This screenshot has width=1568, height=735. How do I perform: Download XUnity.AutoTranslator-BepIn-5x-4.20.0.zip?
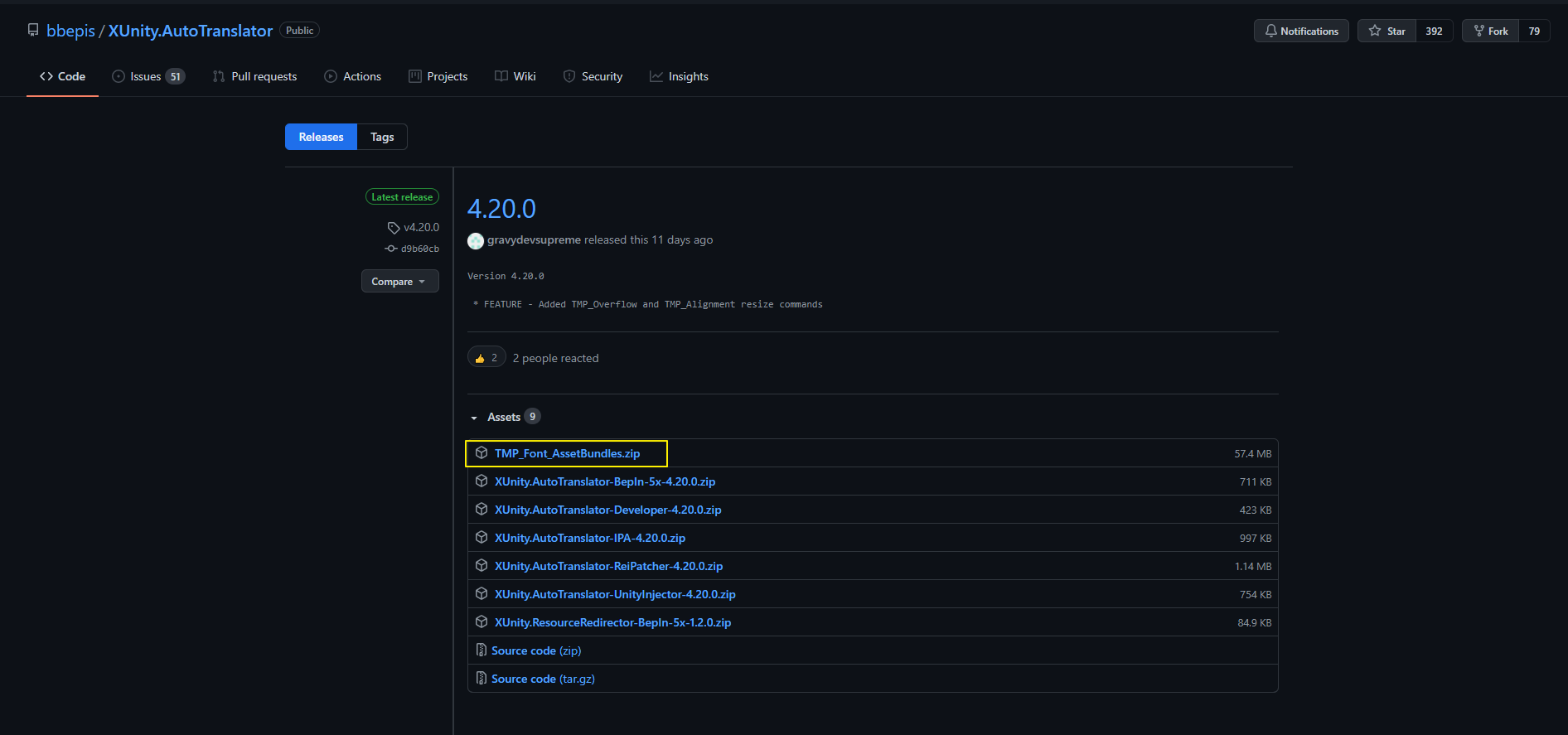pos(605,481)
